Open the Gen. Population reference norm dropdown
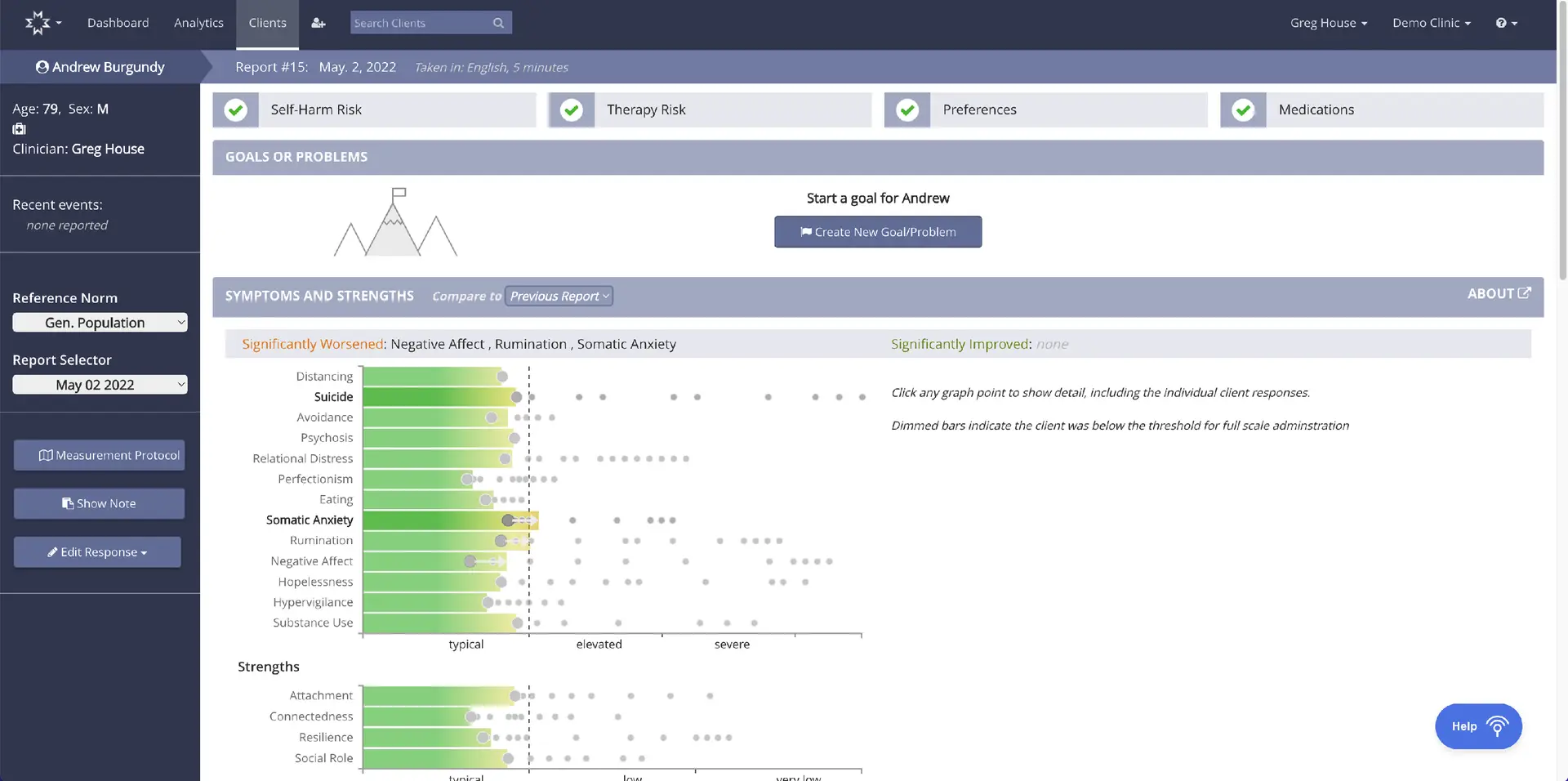 click(100, 322)
